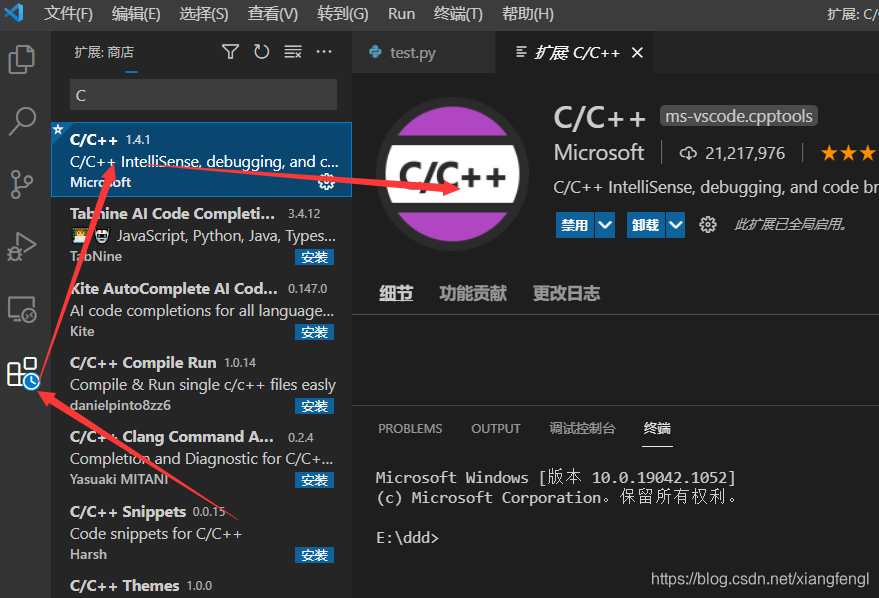Open the Explorer view in activity bar
The width and height of the screenshot is (879, 598).
tap(22, 59)
